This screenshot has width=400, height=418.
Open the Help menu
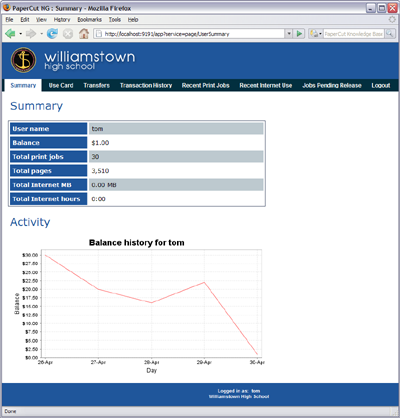coord(133,20)
